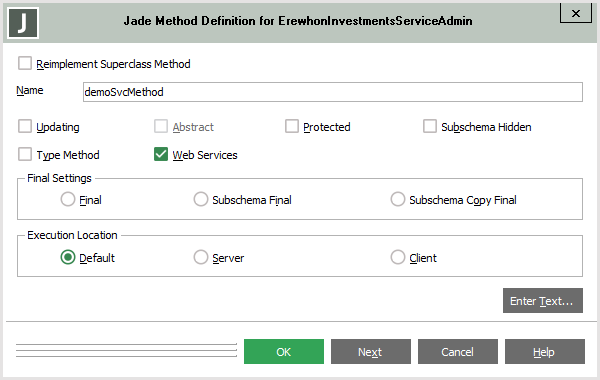Enable Subschema Hidden checkbox

click(x=430, y=126)
